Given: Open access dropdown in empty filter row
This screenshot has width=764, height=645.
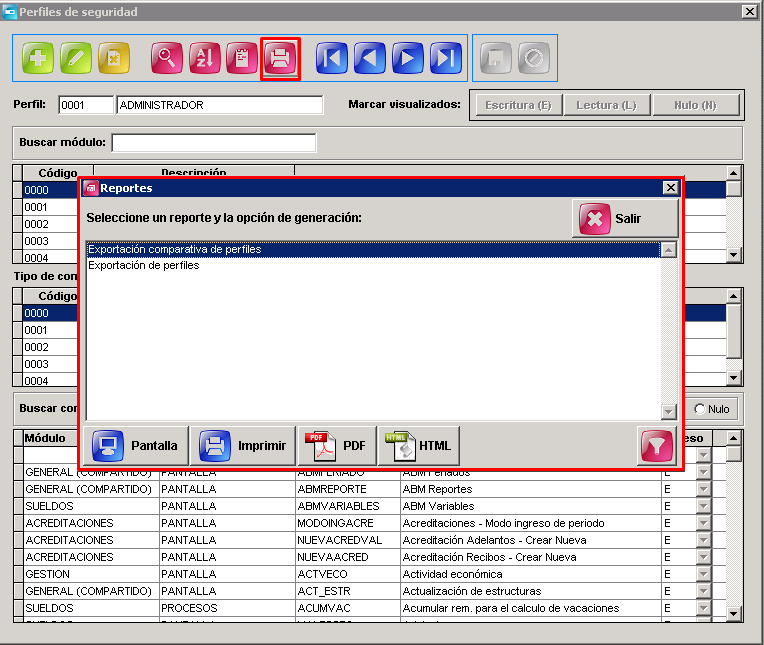Looking at the screenshot, I should click(x=703, y=455).
